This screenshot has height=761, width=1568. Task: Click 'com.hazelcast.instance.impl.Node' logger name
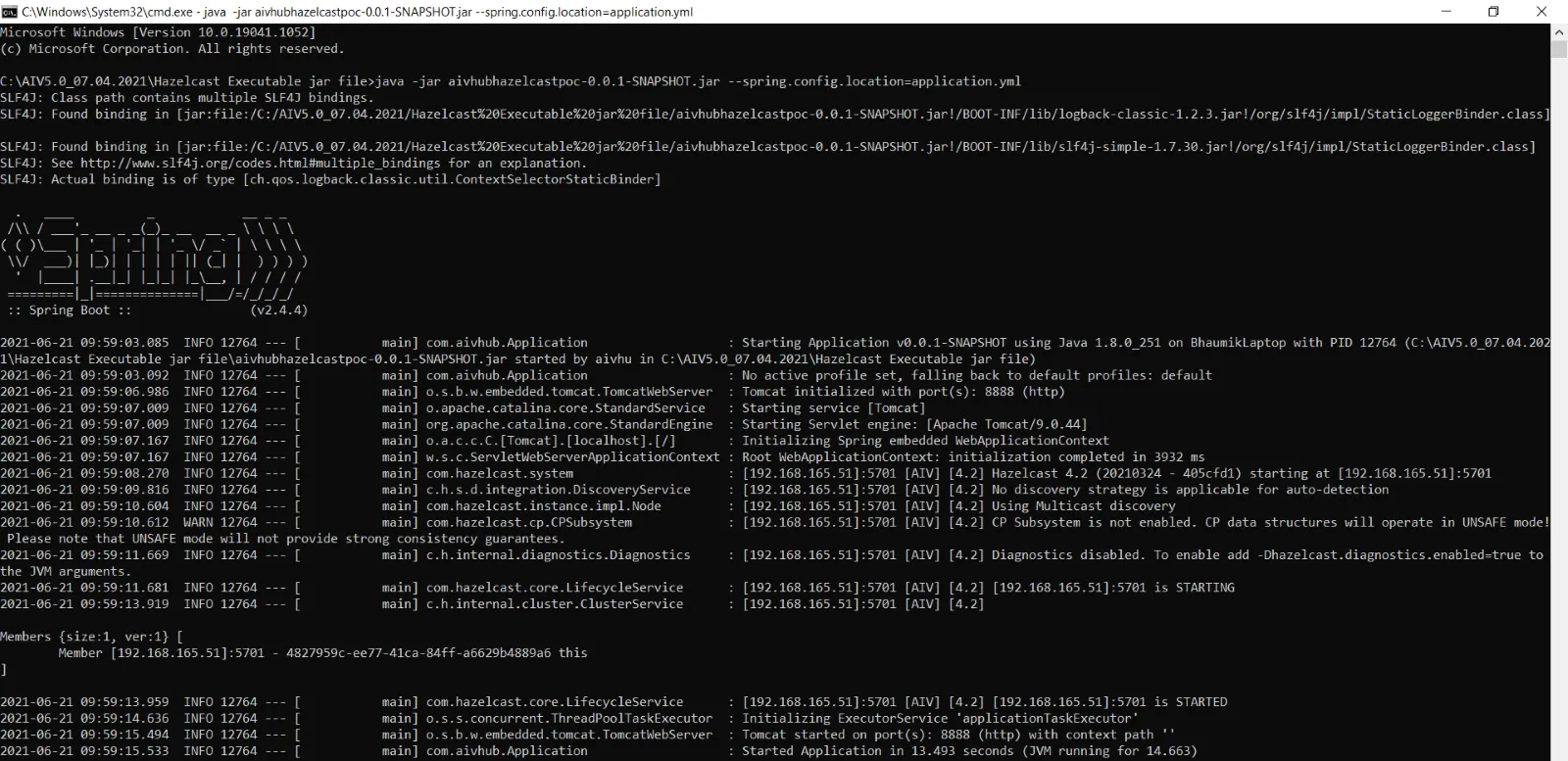[543, 506]
